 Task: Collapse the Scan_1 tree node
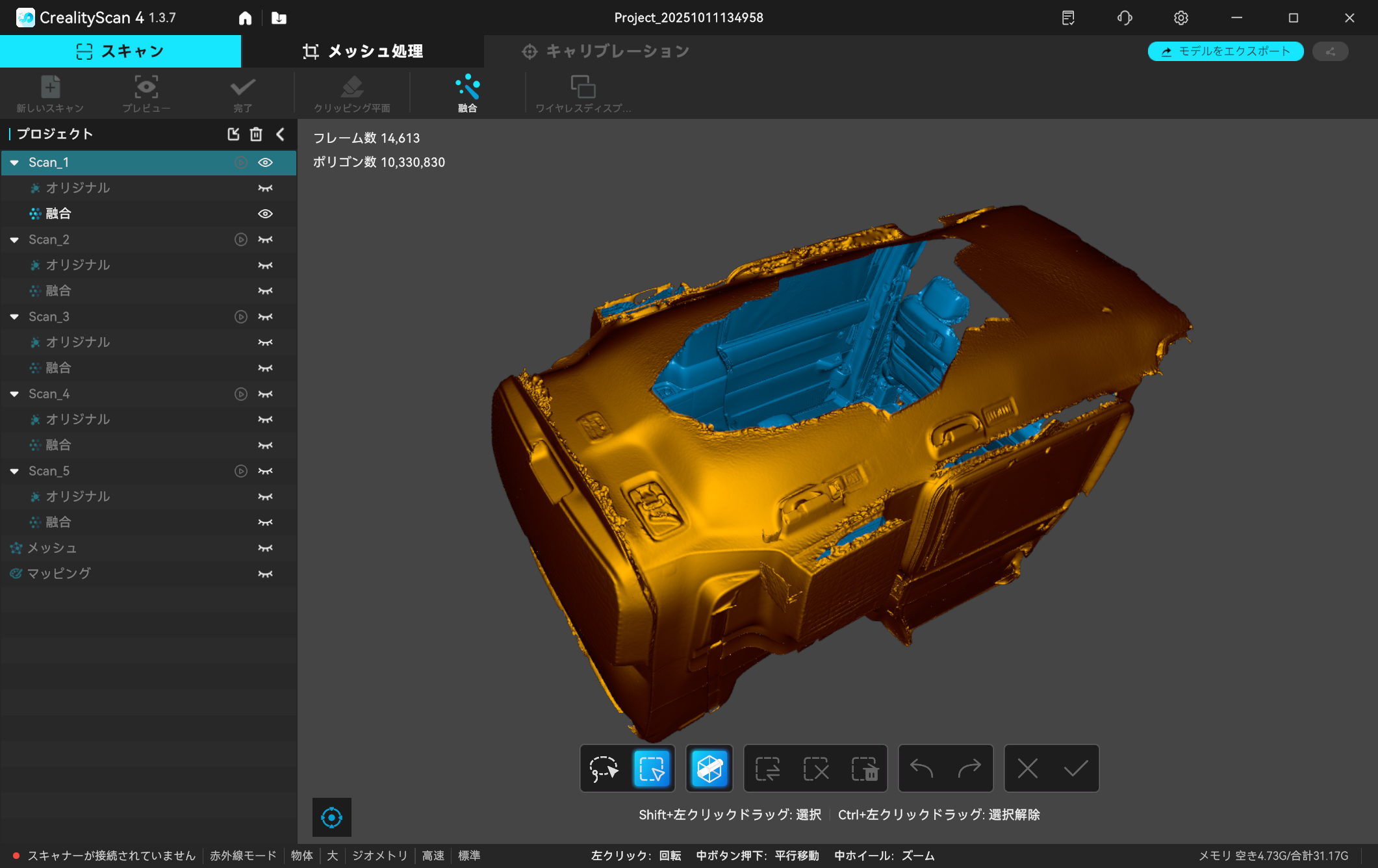[x=14, y=162]
